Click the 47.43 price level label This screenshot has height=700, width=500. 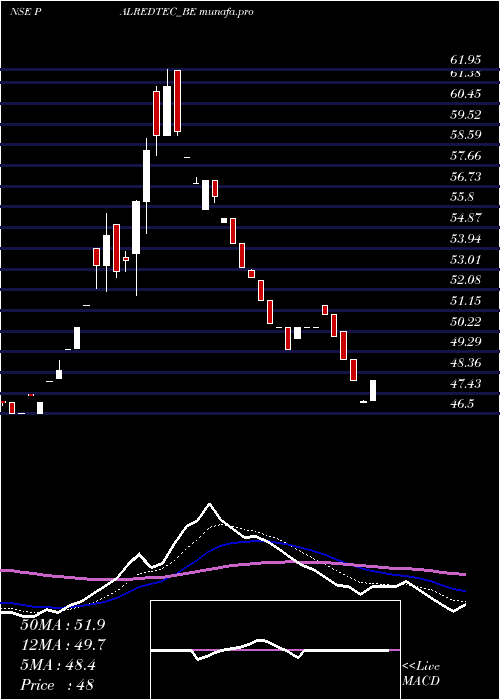465,384
